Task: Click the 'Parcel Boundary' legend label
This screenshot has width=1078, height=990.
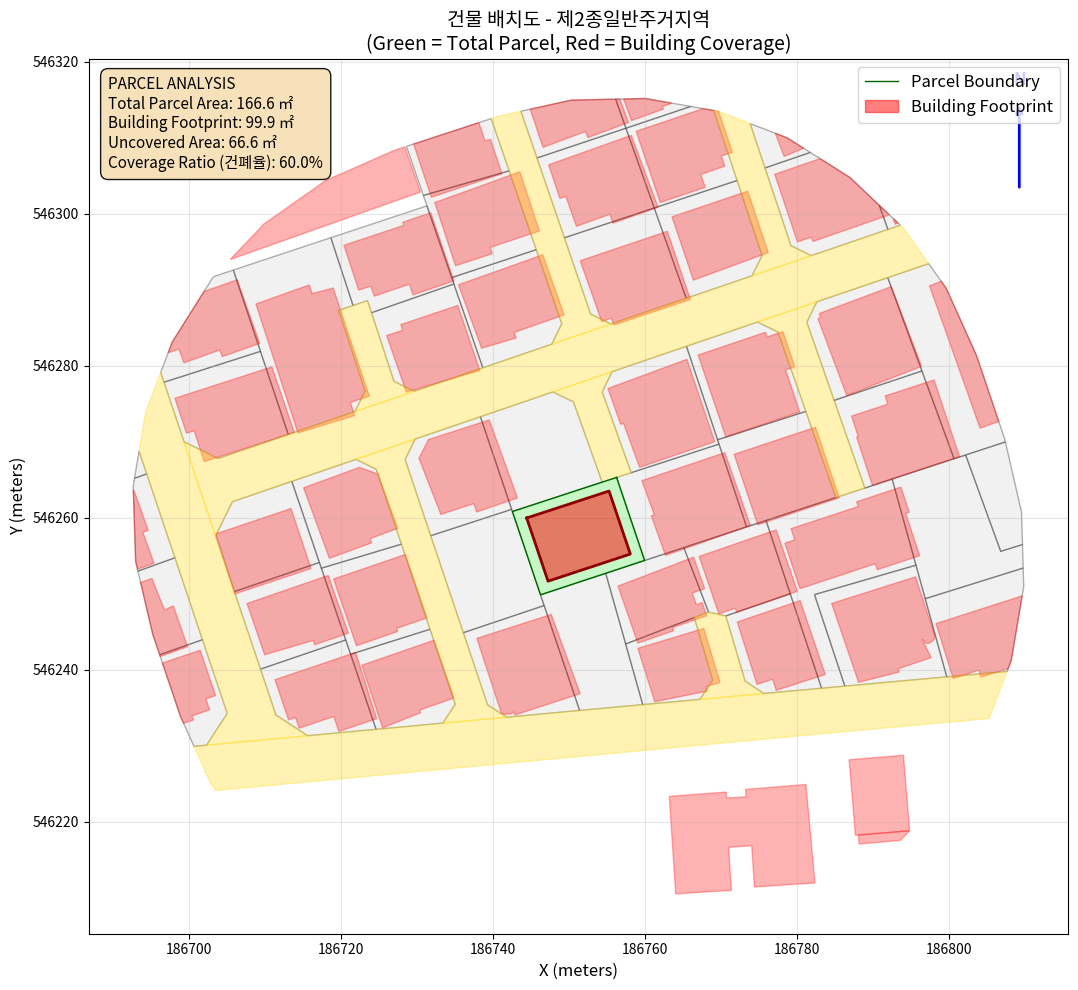Action: [x=975, y=82]
